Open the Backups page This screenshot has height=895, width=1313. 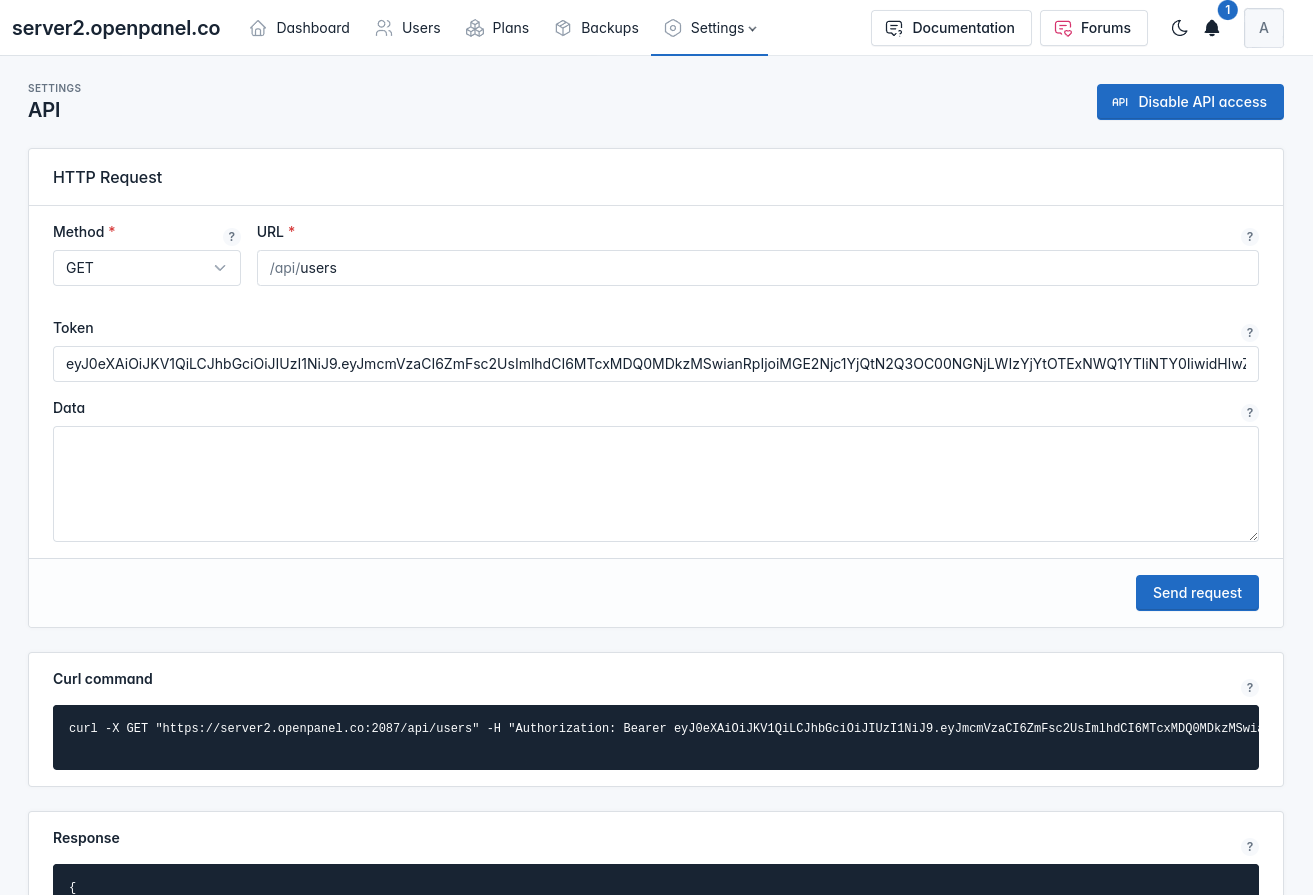[x=597, y=28]
